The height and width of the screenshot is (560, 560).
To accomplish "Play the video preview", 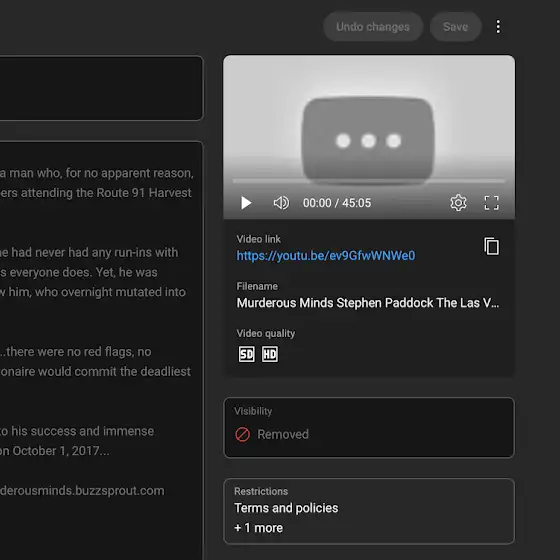I will click(x=246, y=203).
